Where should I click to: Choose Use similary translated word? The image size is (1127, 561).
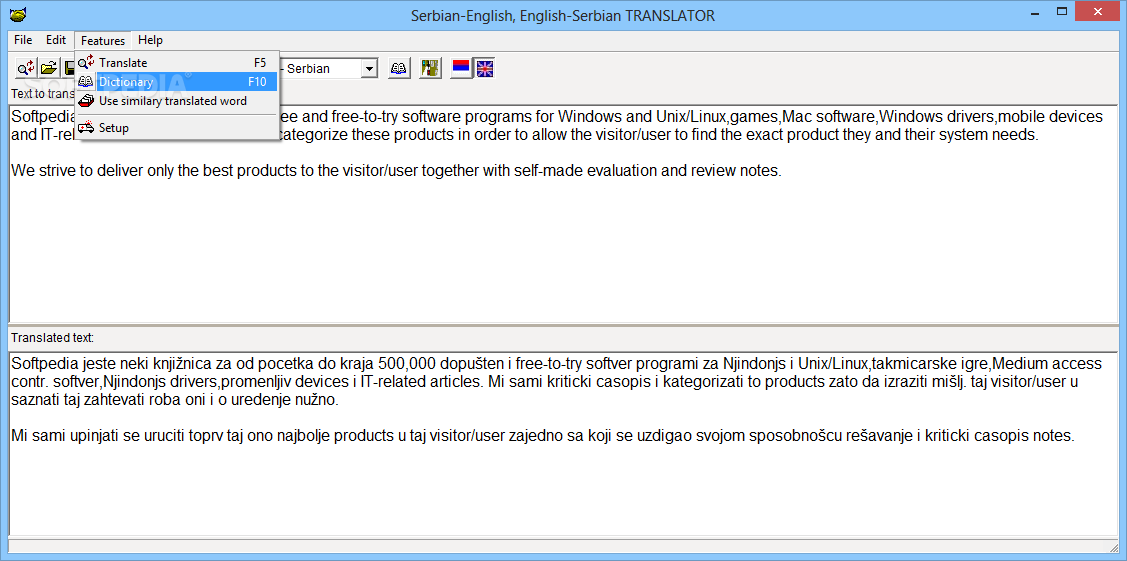(177, 101)
